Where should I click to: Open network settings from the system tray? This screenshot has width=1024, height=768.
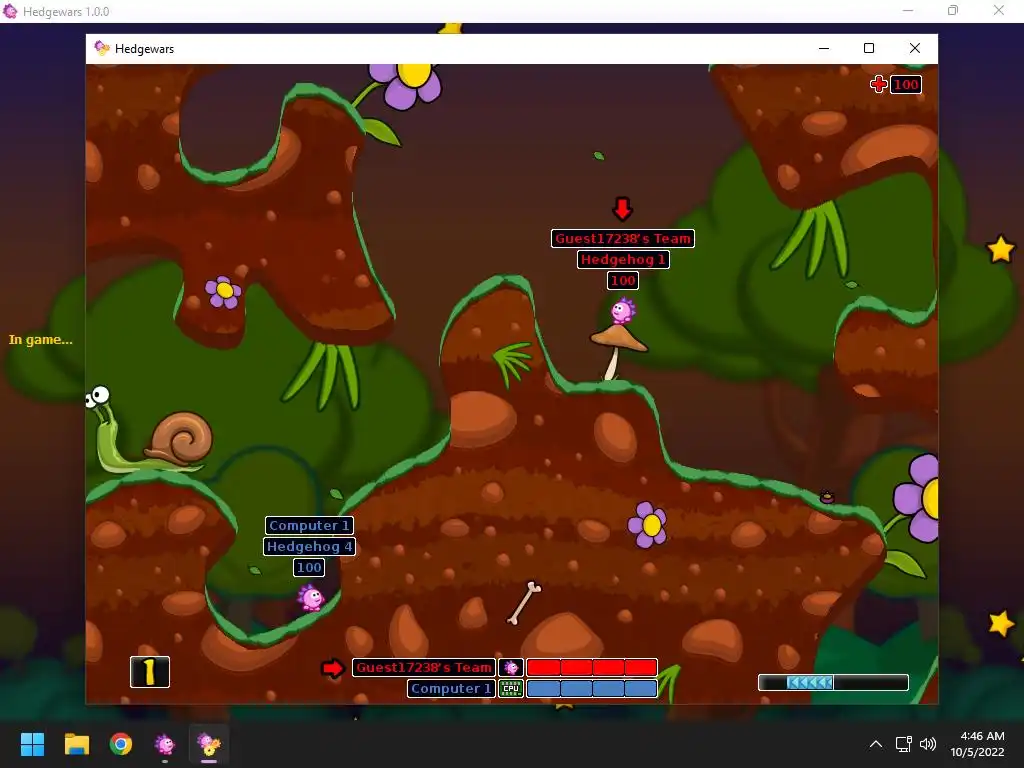coord(904,744)
